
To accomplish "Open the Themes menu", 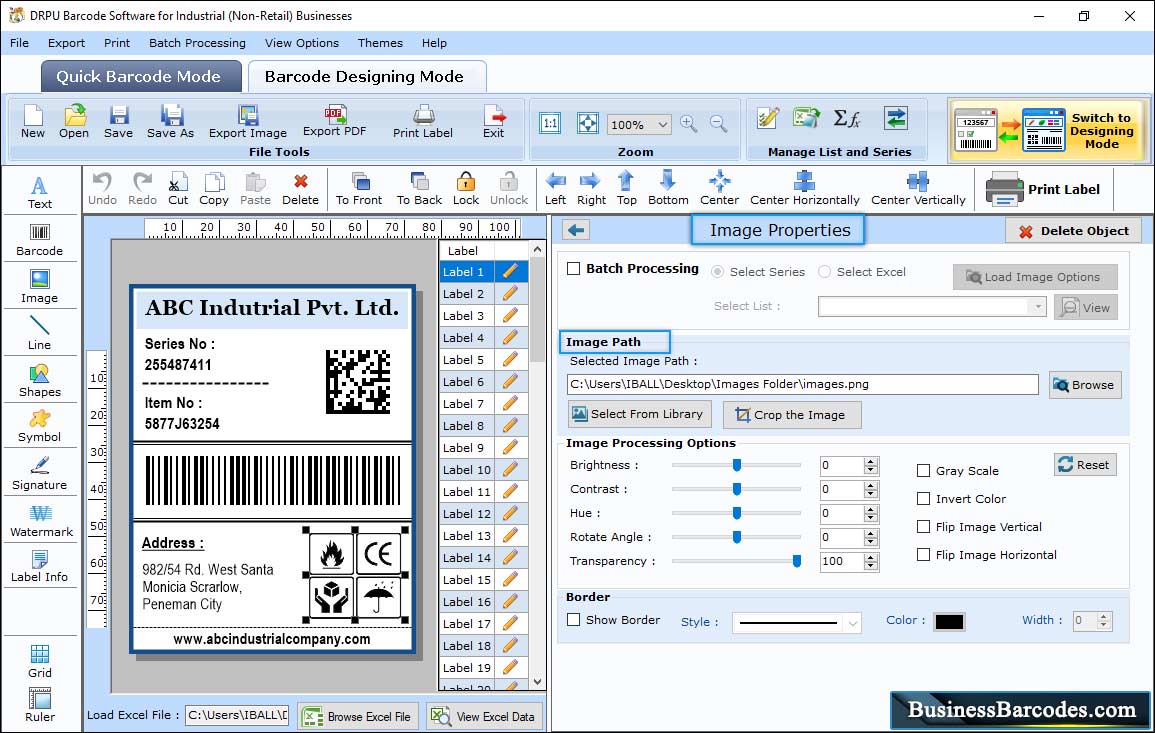I will pyautogui.click(x=380, y=43).
